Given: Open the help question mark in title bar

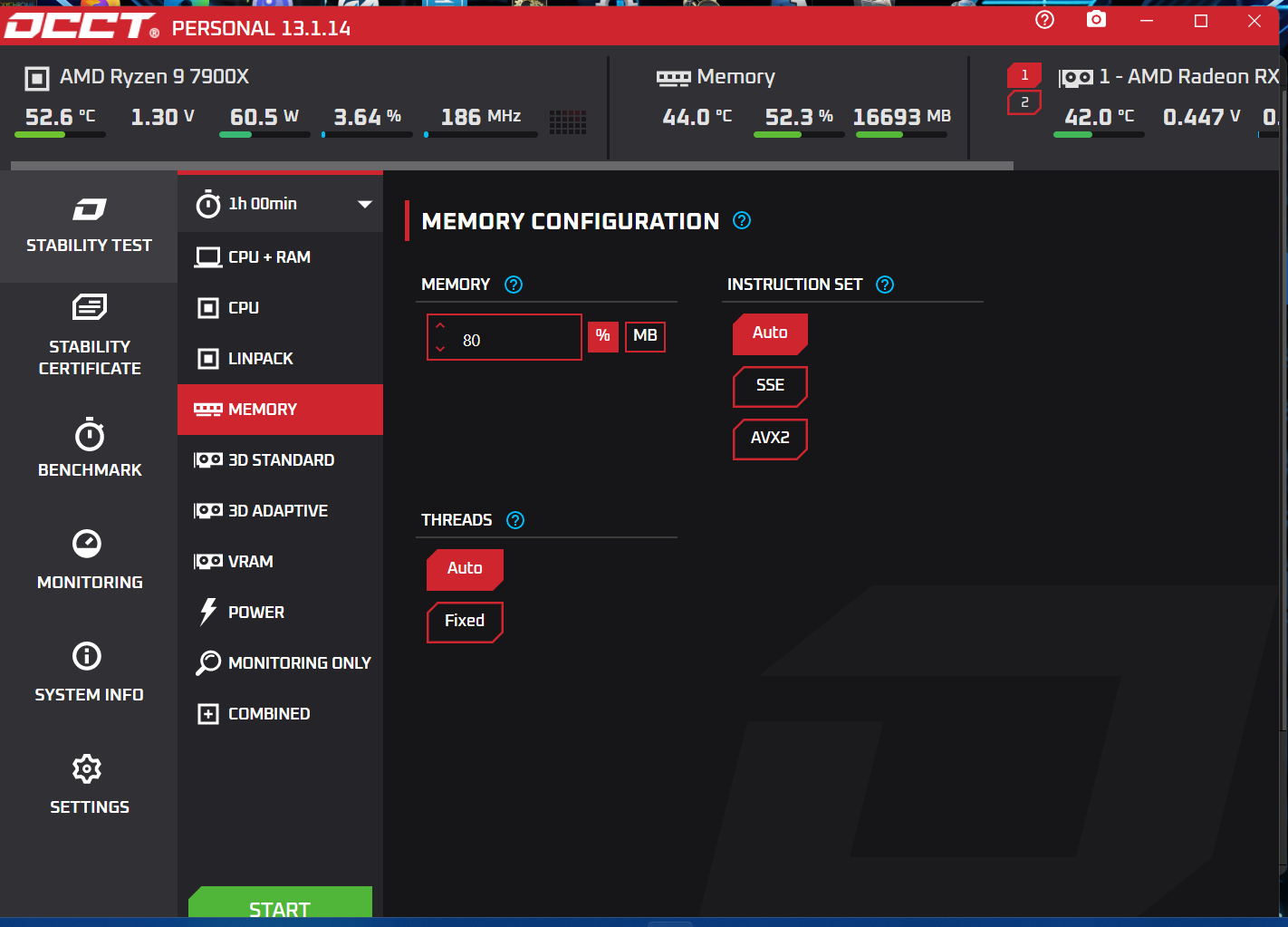Looking at the screenshot, I should pos(1044,20).
